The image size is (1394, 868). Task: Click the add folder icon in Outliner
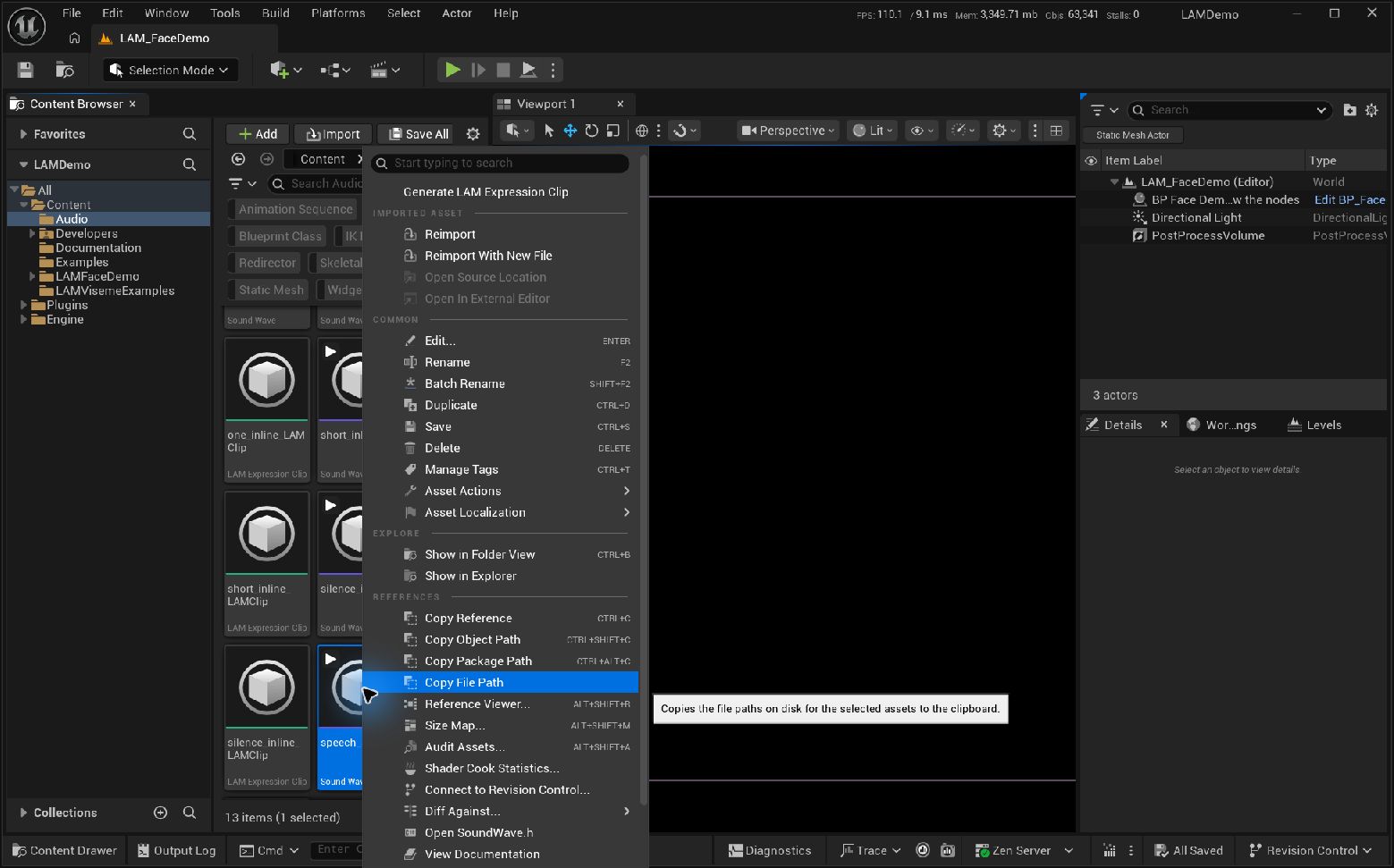1350,110
